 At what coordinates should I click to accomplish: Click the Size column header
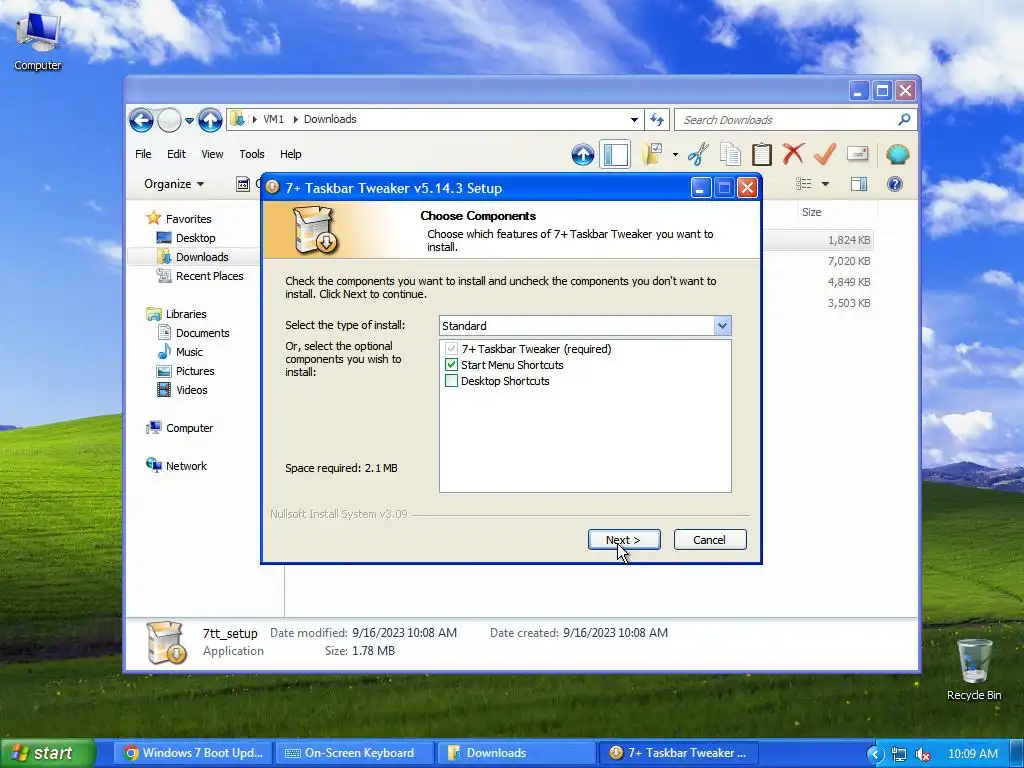pyautogui.click(x=812, y=212)
